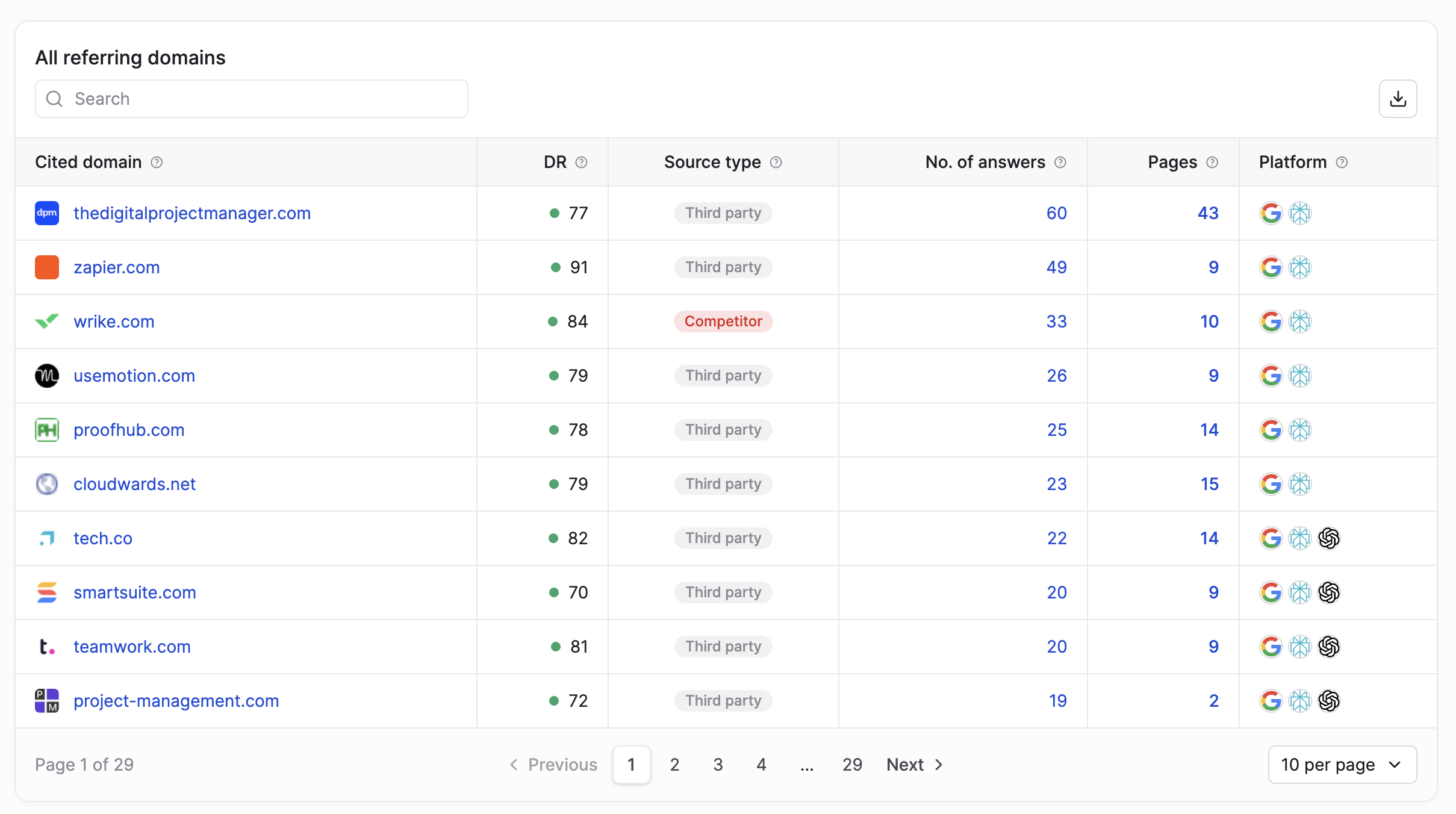The height and width of the screenshot is (814, 1456).
Task: Click pages count 15 for cloudwards.net
Action: (1209, 484)
